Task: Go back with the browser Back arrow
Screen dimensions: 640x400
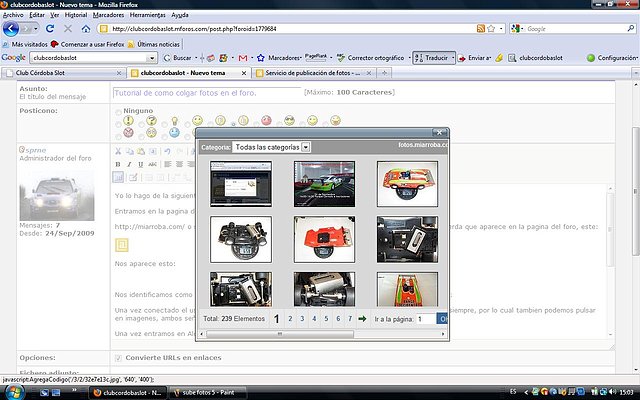Action: click(11, 29)
